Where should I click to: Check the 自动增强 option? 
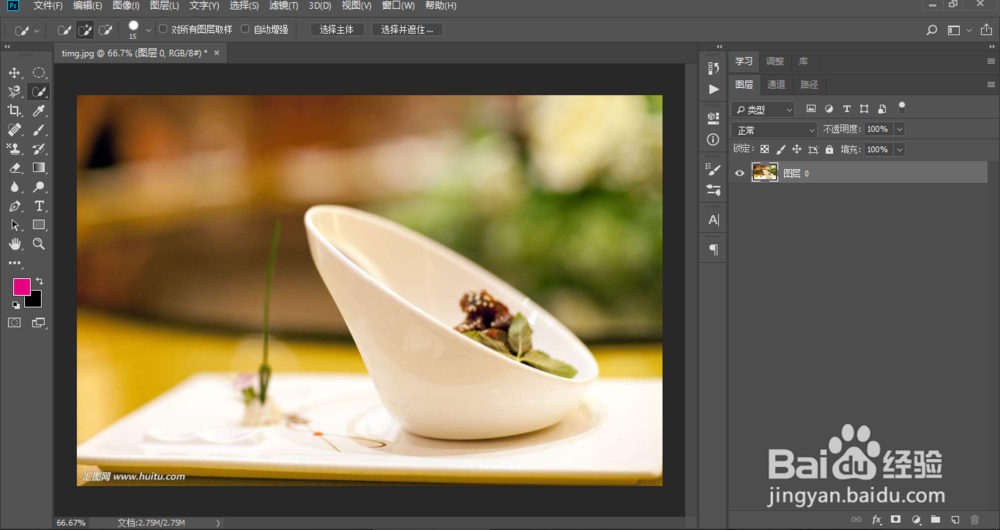coord(246,30)
